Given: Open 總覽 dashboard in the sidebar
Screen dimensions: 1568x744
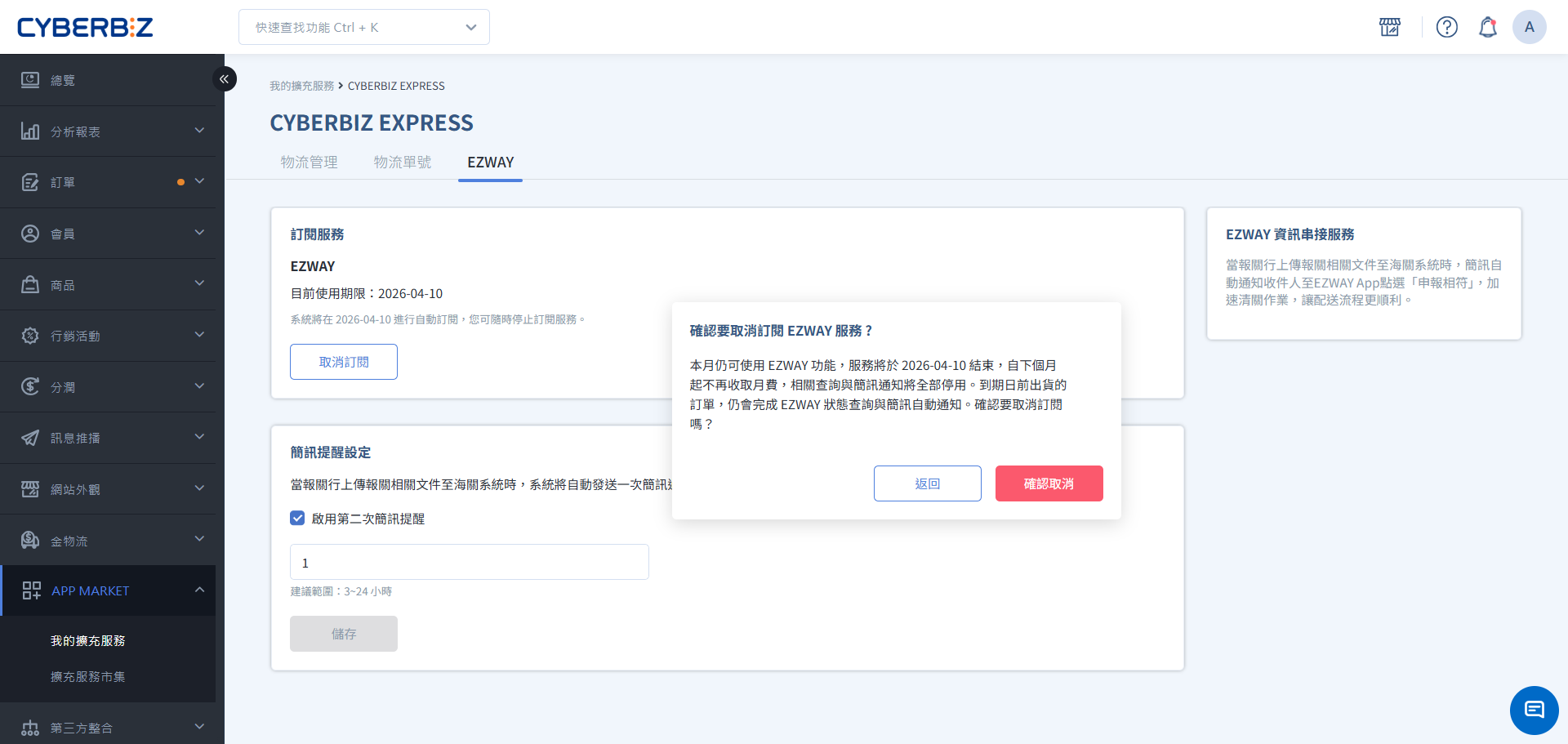Looking at the screenshot, I should 63,80.
